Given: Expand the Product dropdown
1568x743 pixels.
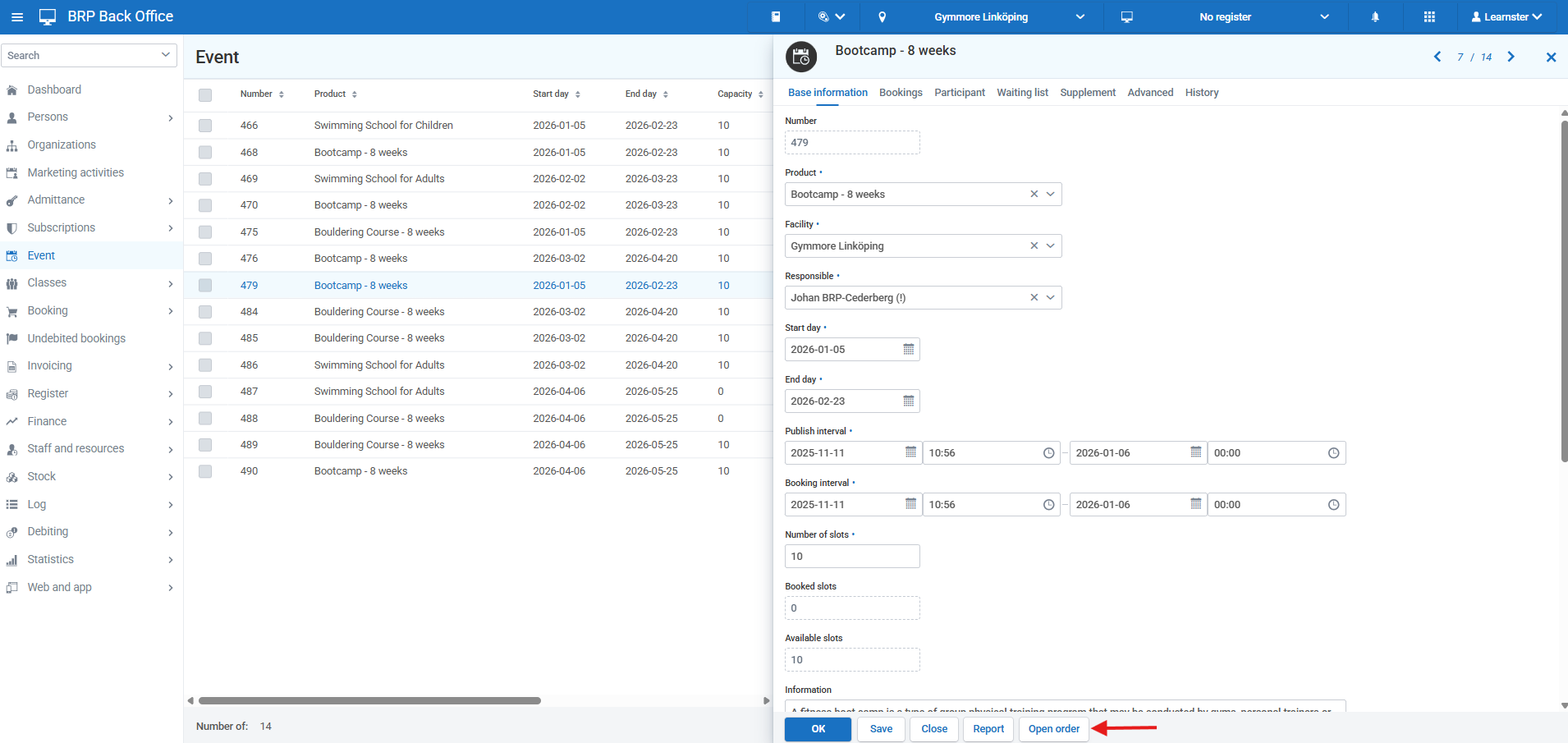Looking at the screenshot, I should click(x=1050, y=195).
